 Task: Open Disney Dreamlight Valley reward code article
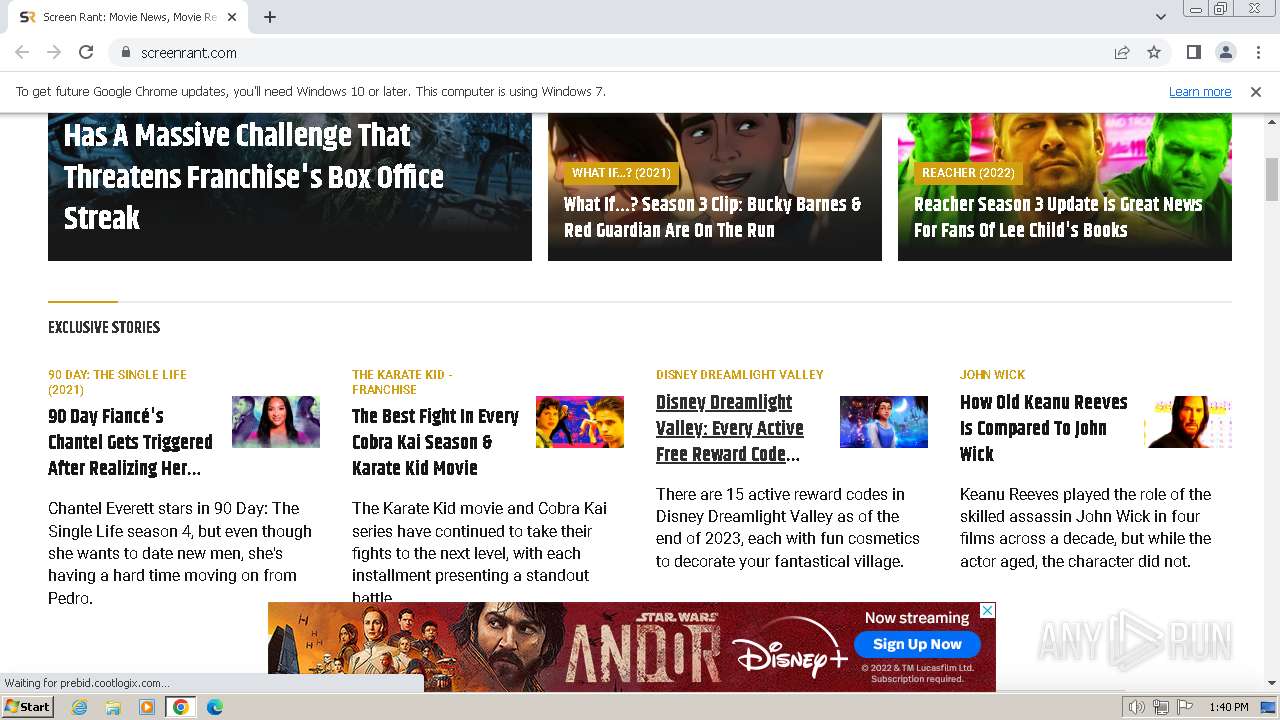pos(730,428)
